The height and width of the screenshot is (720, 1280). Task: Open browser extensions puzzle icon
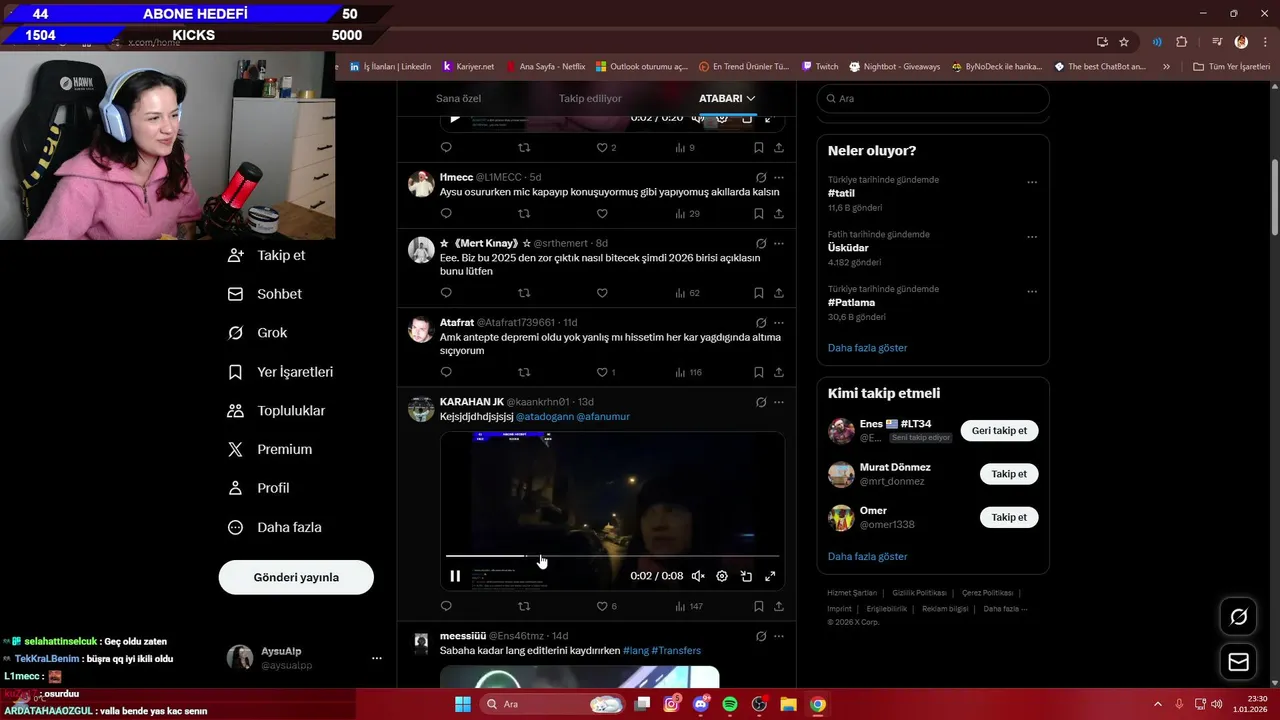point(1181,42)
